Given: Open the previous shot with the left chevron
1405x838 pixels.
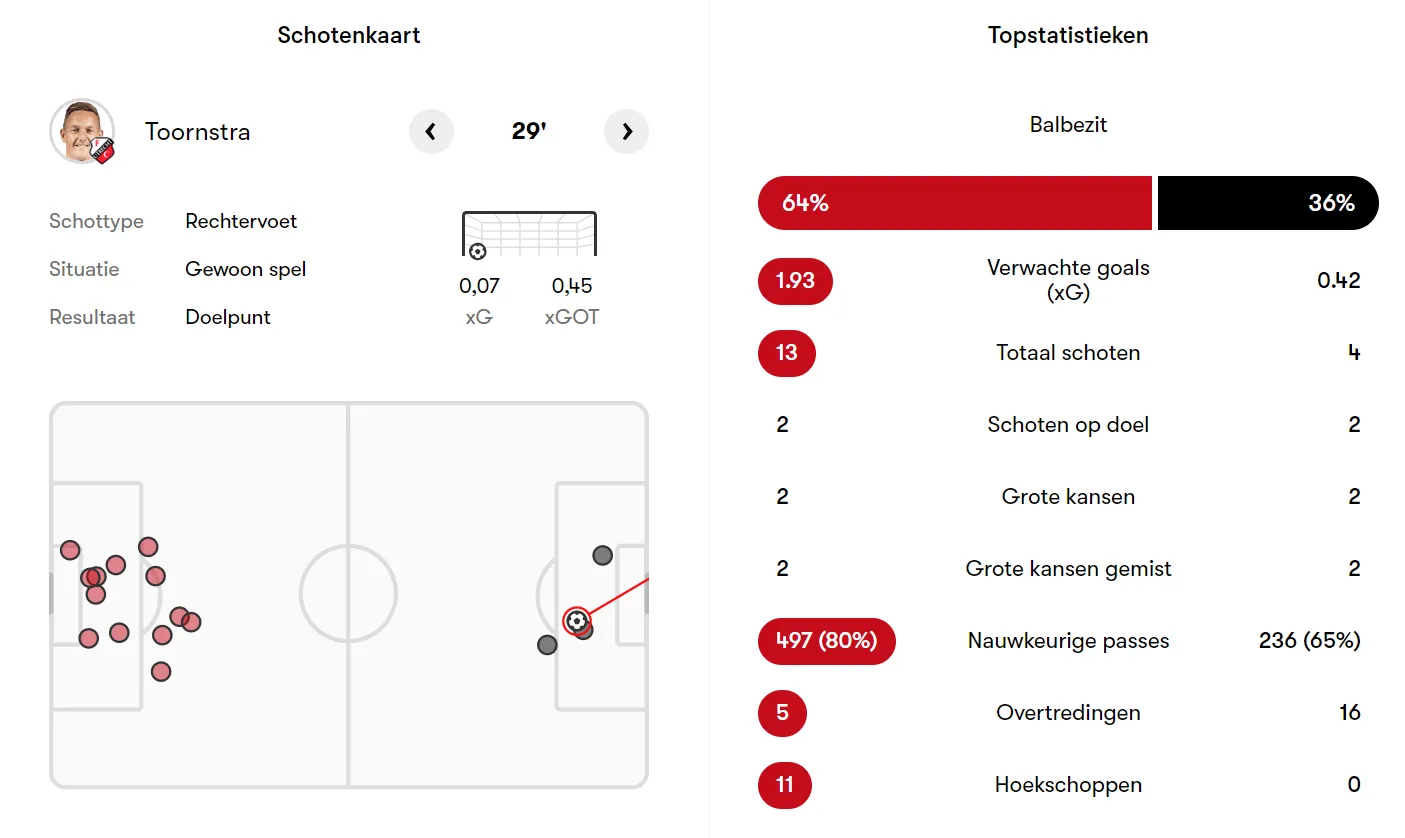Looking at the screenshot, I should (x=431, y=131).
